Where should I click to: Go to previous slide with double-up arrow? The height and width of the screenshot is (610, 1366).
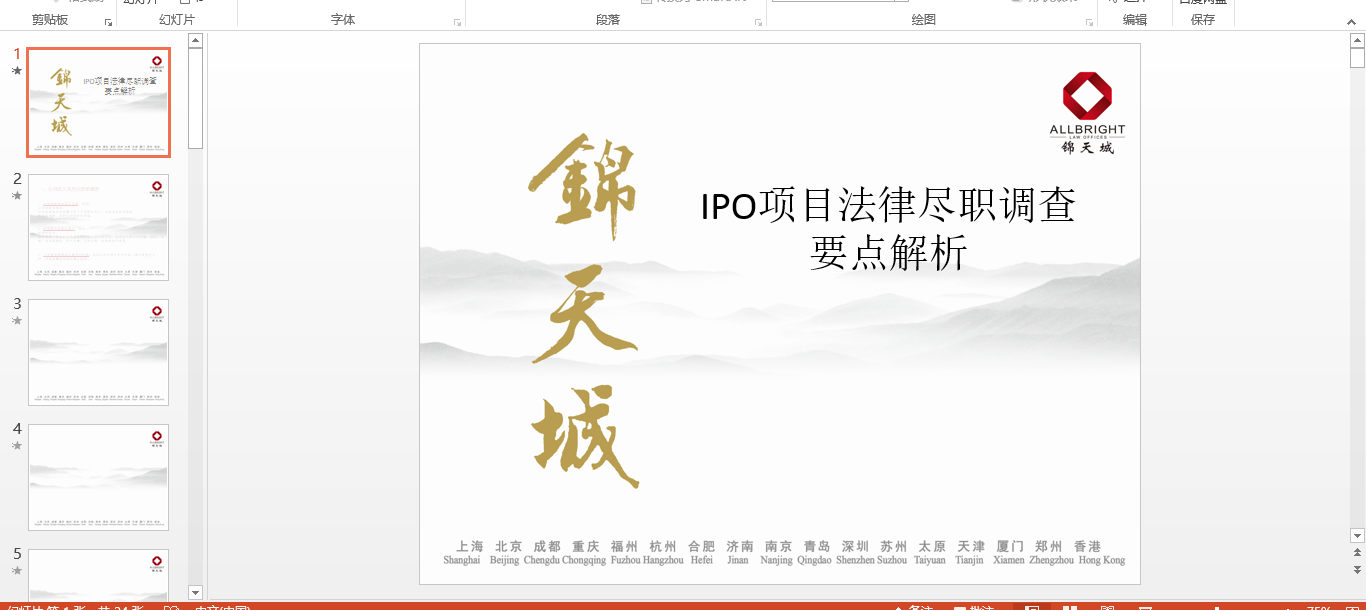pos(1357,552)
